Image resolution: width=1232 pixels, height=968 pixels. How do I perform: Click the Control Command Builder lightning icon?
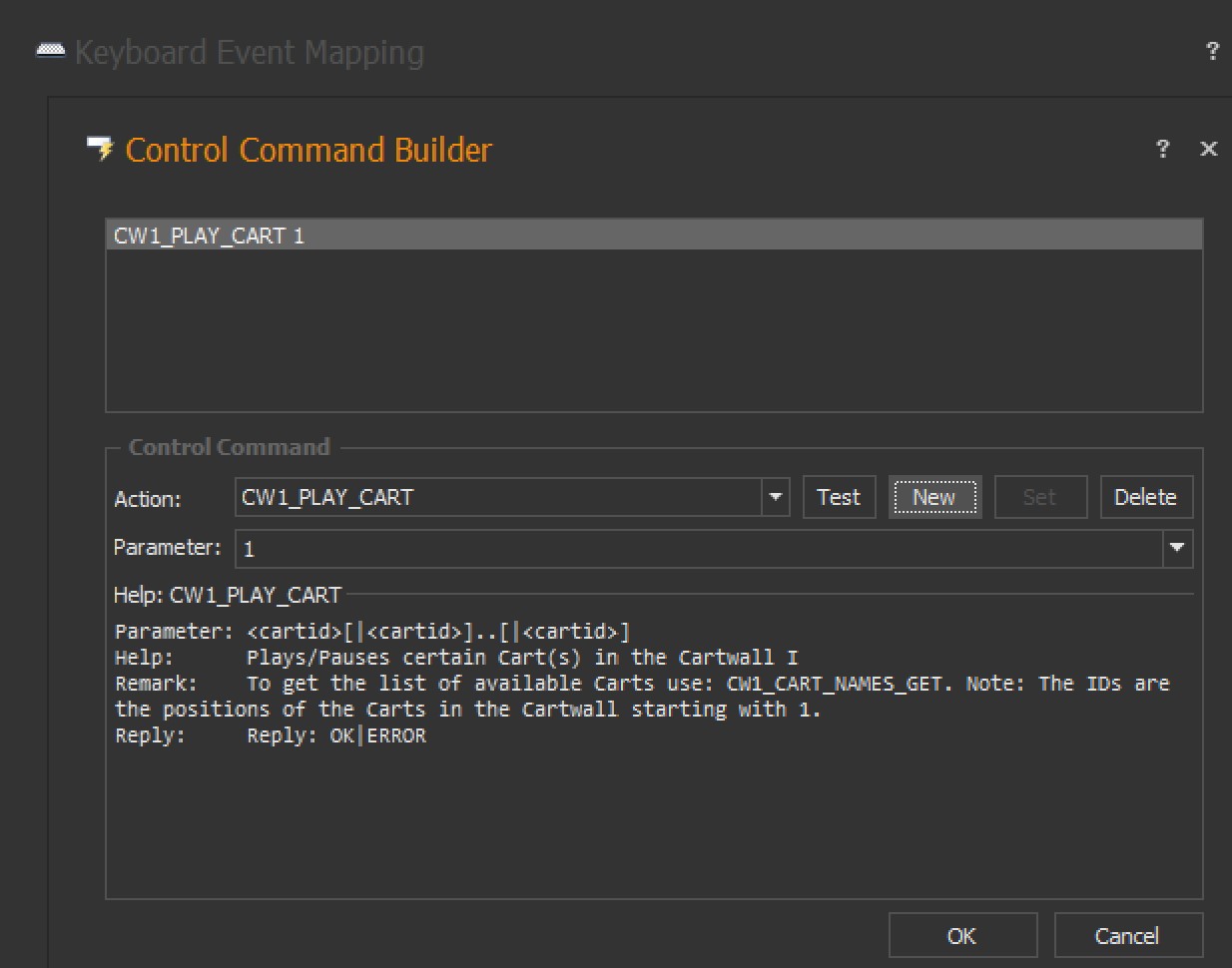pos(101,150)
